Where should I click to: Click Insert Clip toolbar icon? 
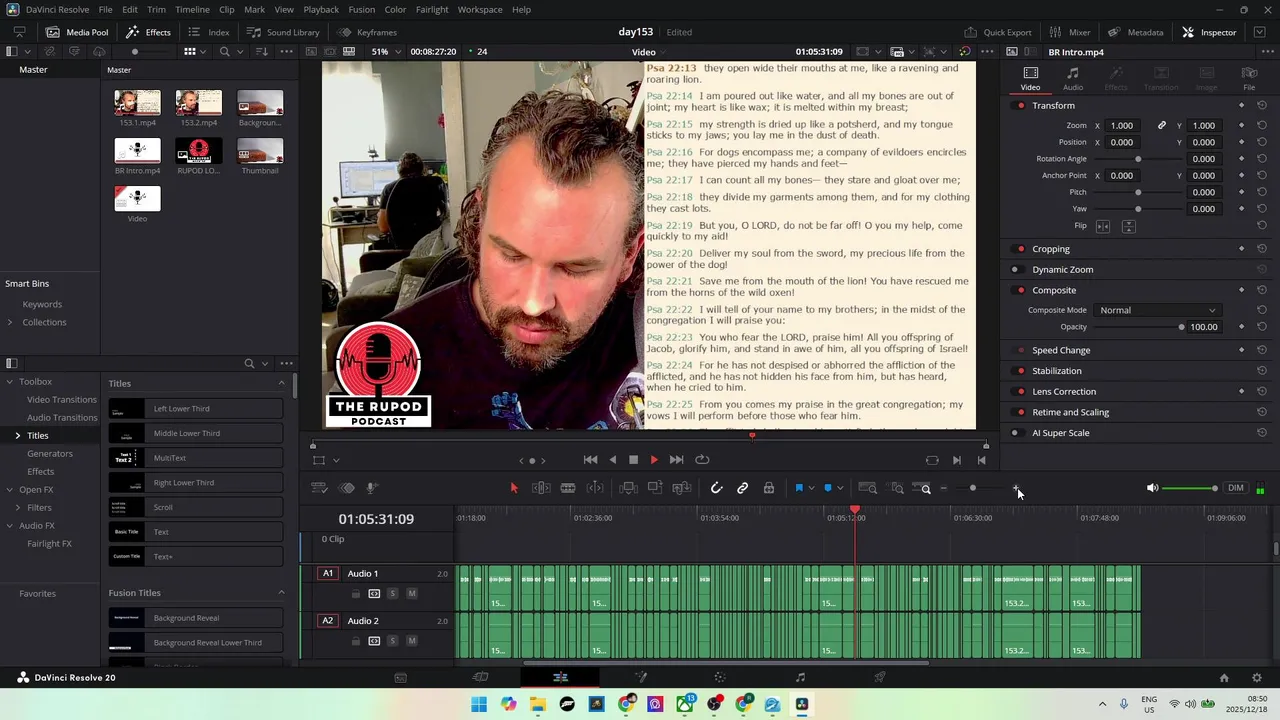(628, 488)
